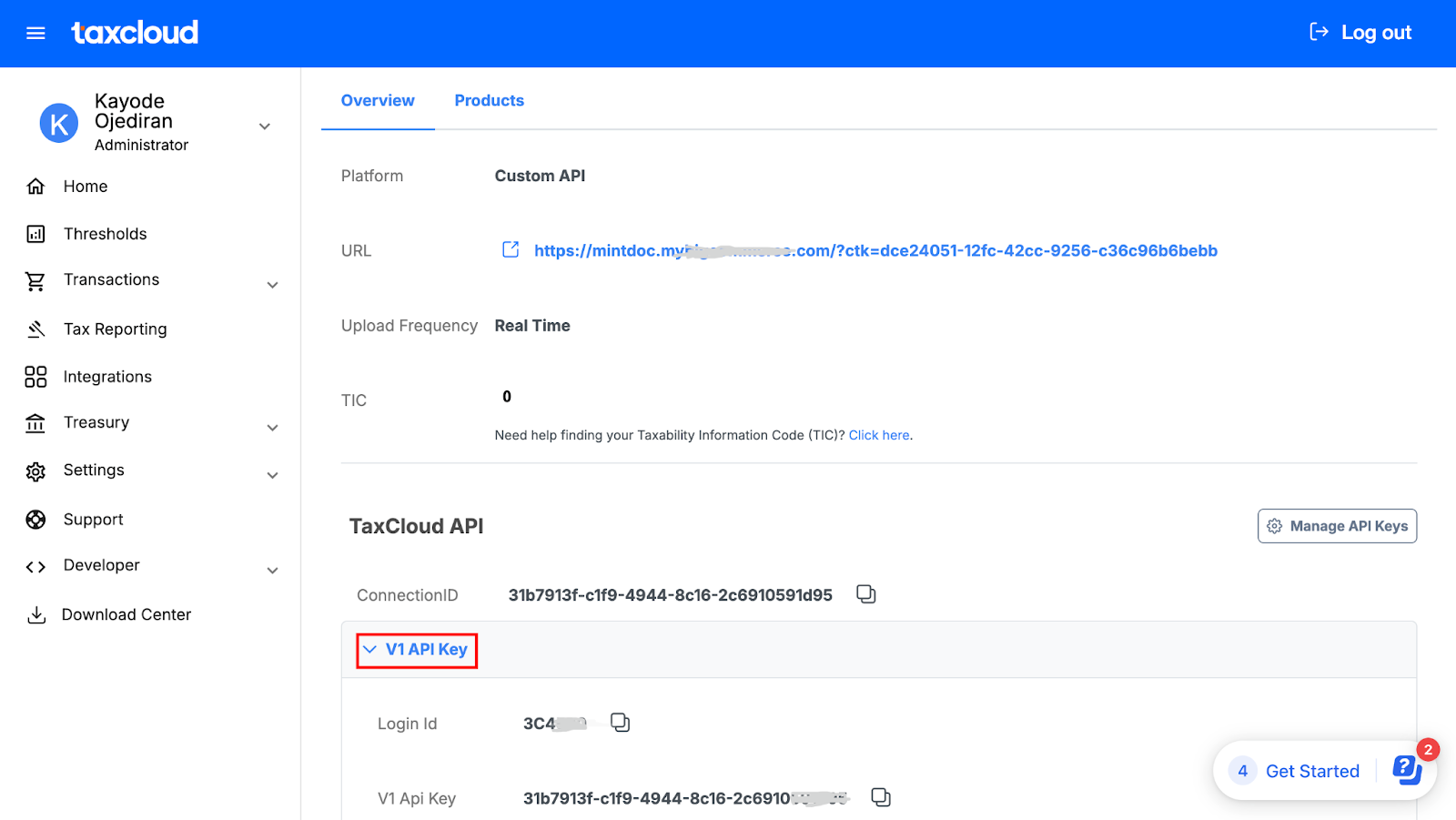Open Thresholds in the sidebar
This screenshot has width=1456, height=820.
tap(105, 234)
